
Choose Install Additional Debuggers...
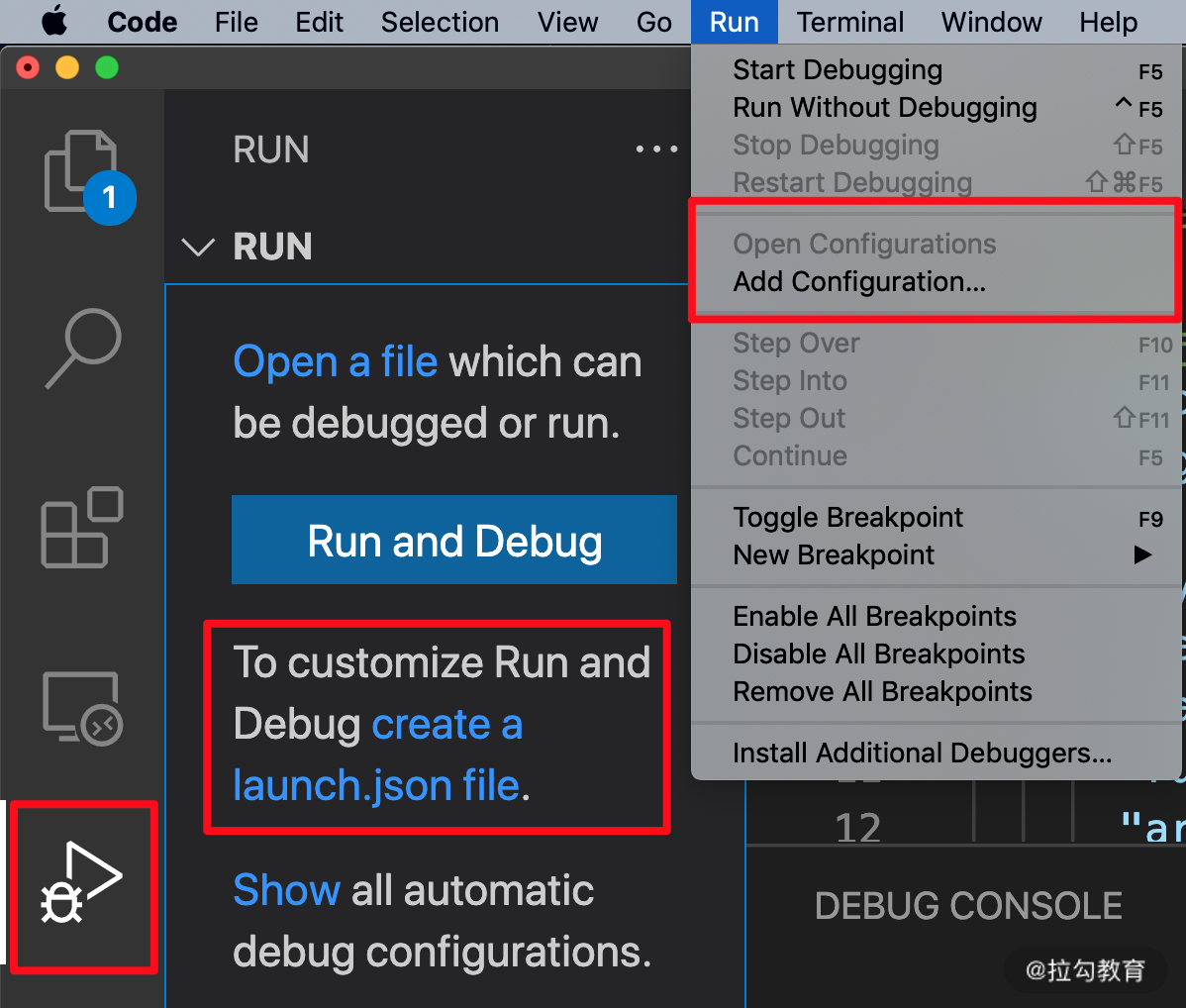point(937,753)
